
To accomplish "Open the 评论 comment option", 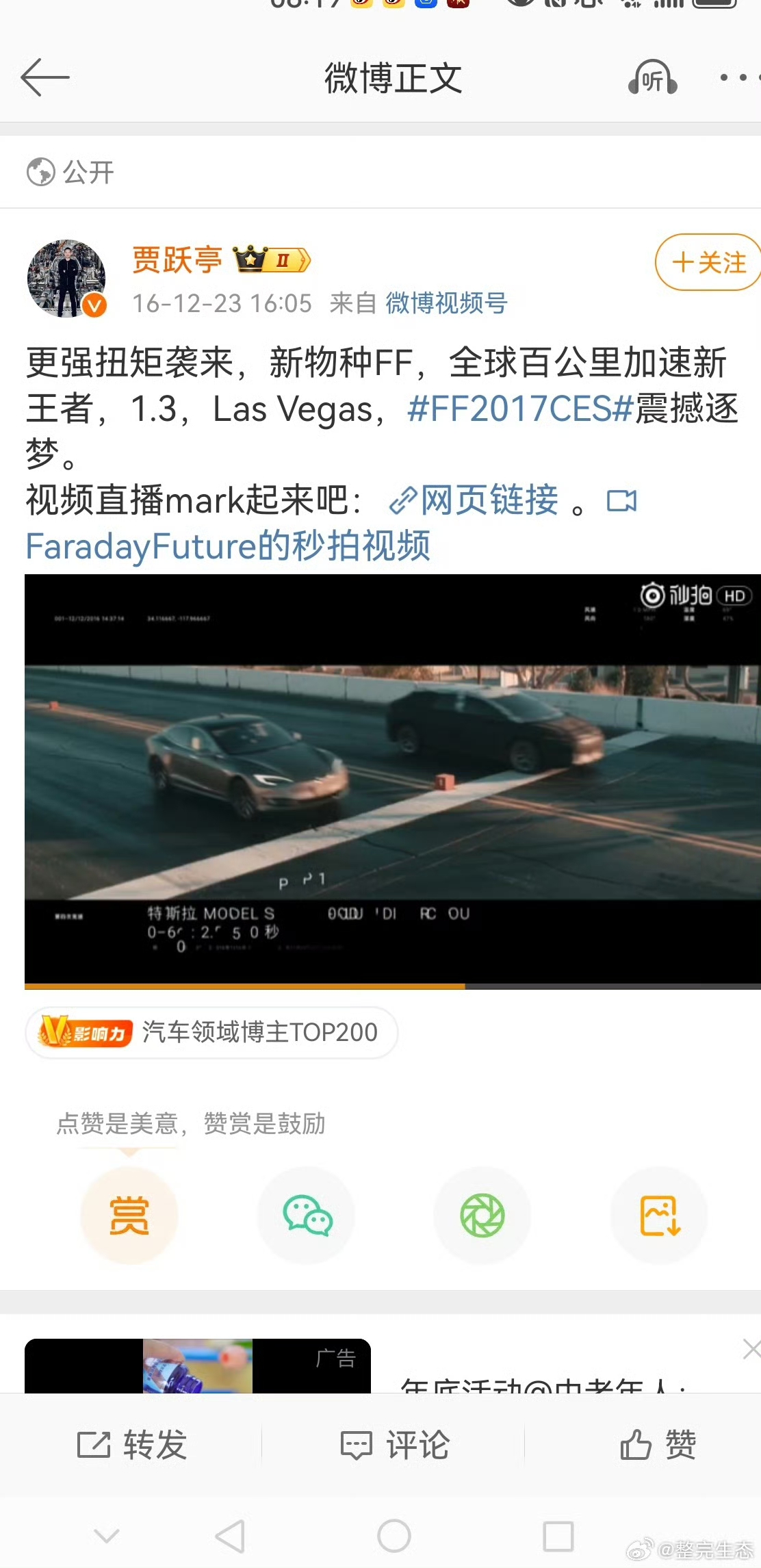I will [x=395, y=1445].
